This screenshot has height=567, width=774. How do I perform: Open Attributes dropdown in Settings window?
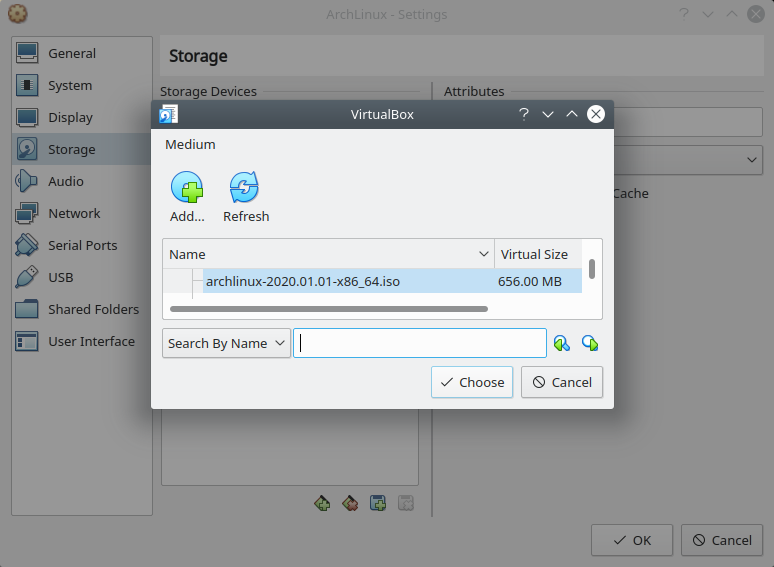pos(689,160)
